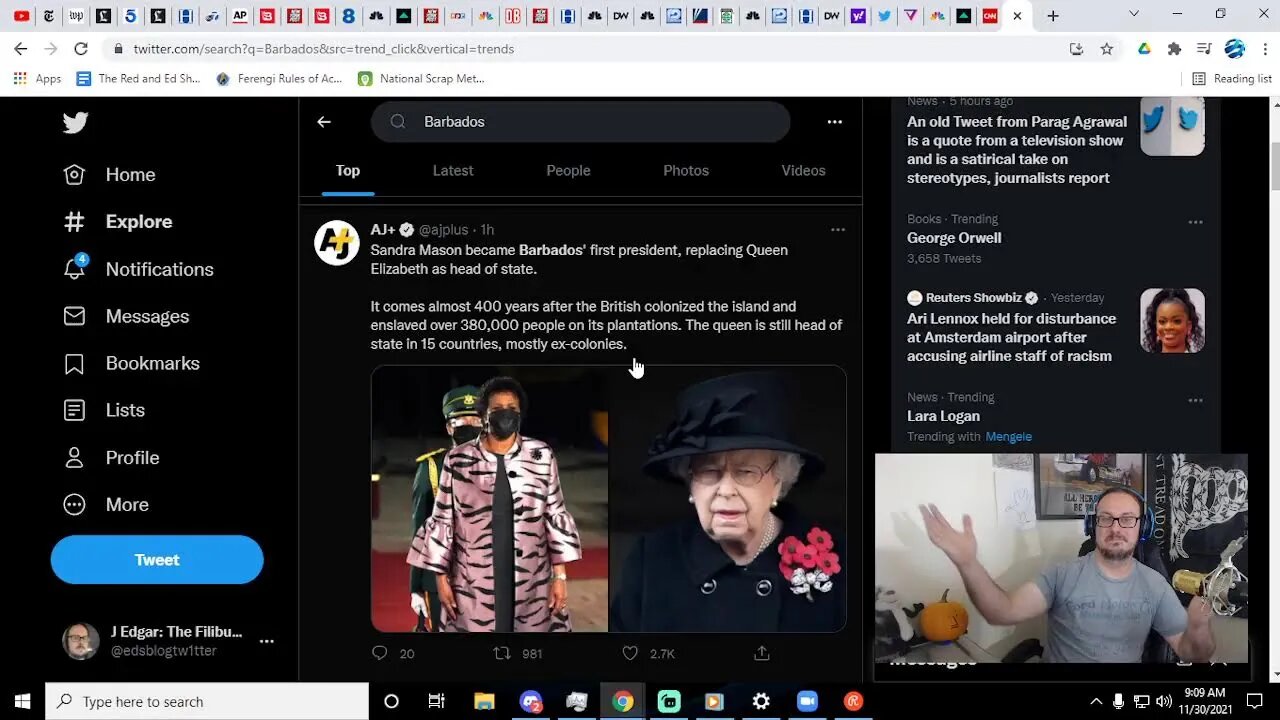Switch to the Photos tab
Image resolution: width=1280 pixels, height=720 pixels.
pos(686,171)
